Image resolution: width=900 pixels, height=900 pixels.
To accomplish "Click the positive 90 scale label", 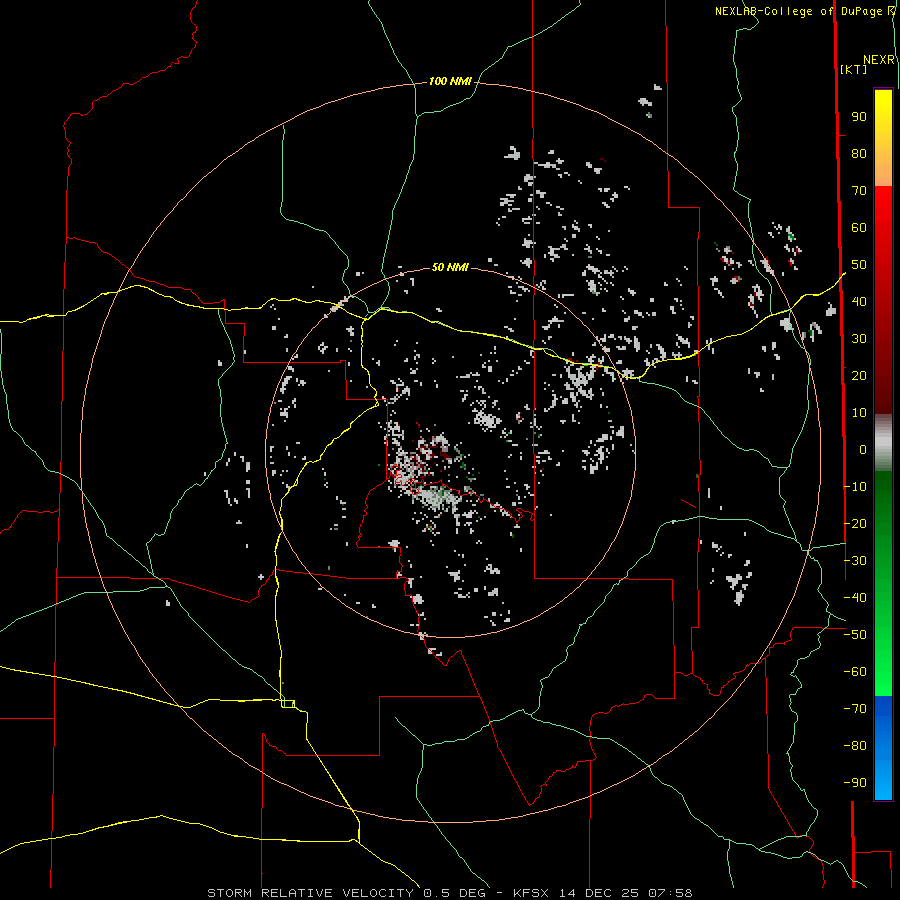I will click(859, 117).
